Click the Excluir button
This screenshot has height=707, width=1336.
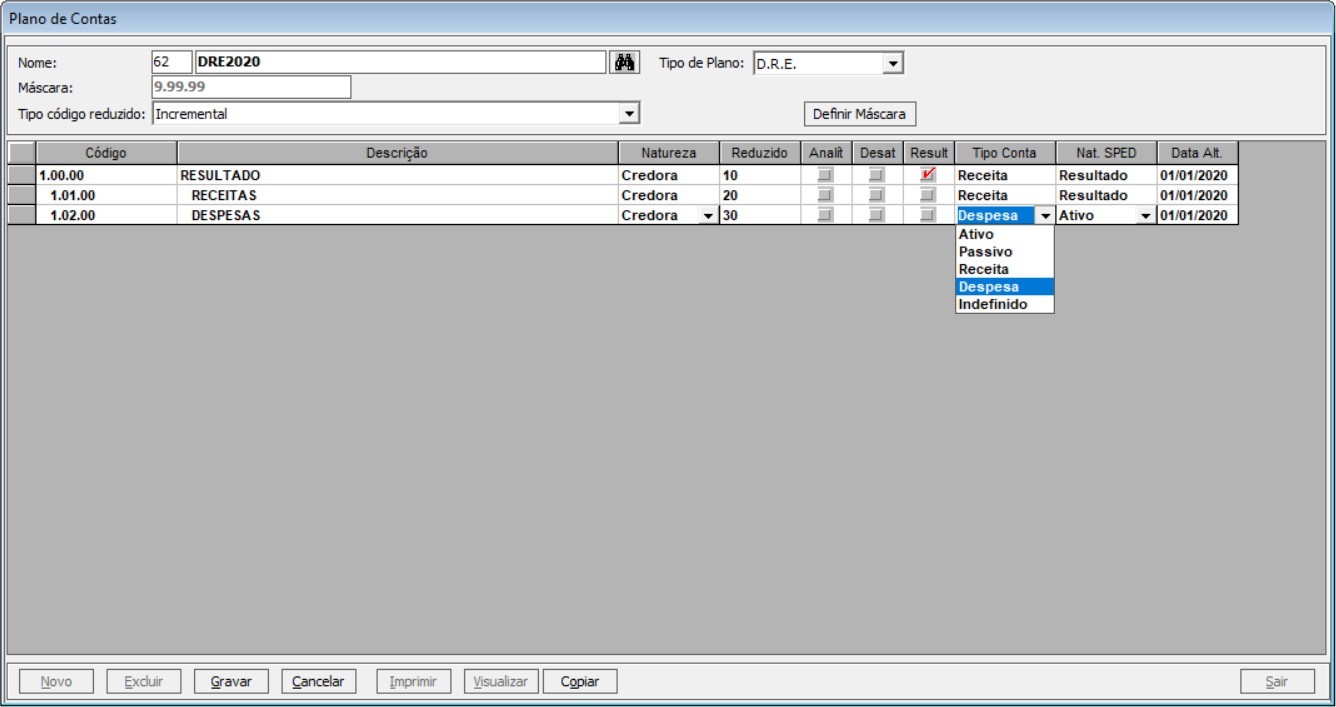(x=143, y=682)
